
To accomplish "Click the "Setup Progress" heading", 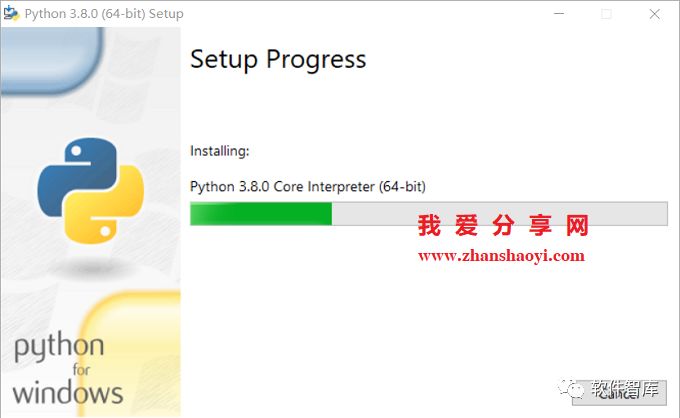I will pyautogui.click(x=278, y=59).
